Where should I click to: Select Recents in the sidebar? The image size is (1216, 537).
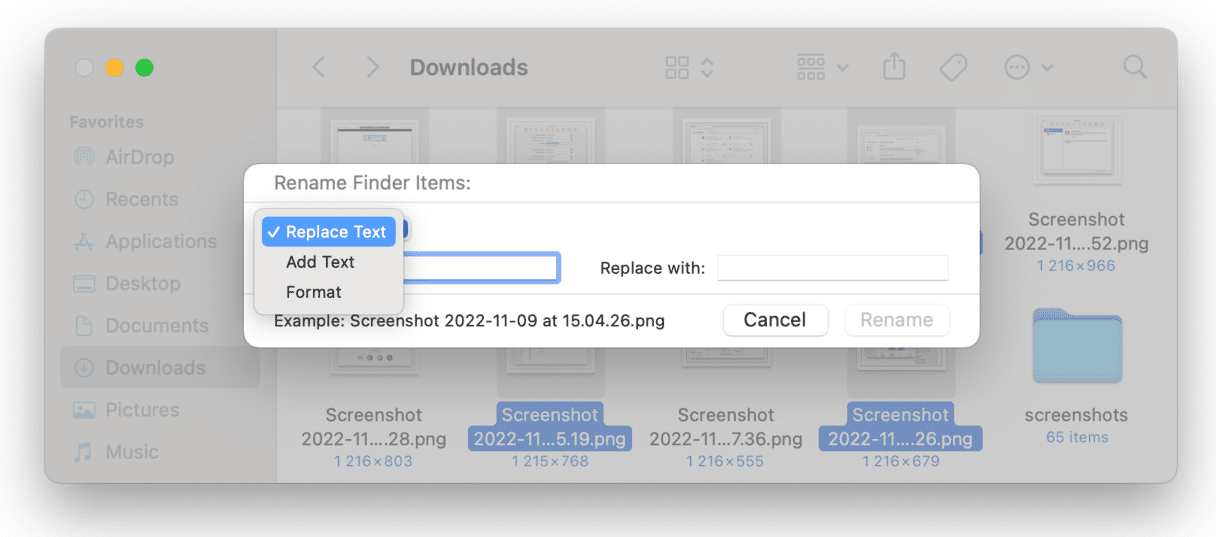click(x=141, y=200)
